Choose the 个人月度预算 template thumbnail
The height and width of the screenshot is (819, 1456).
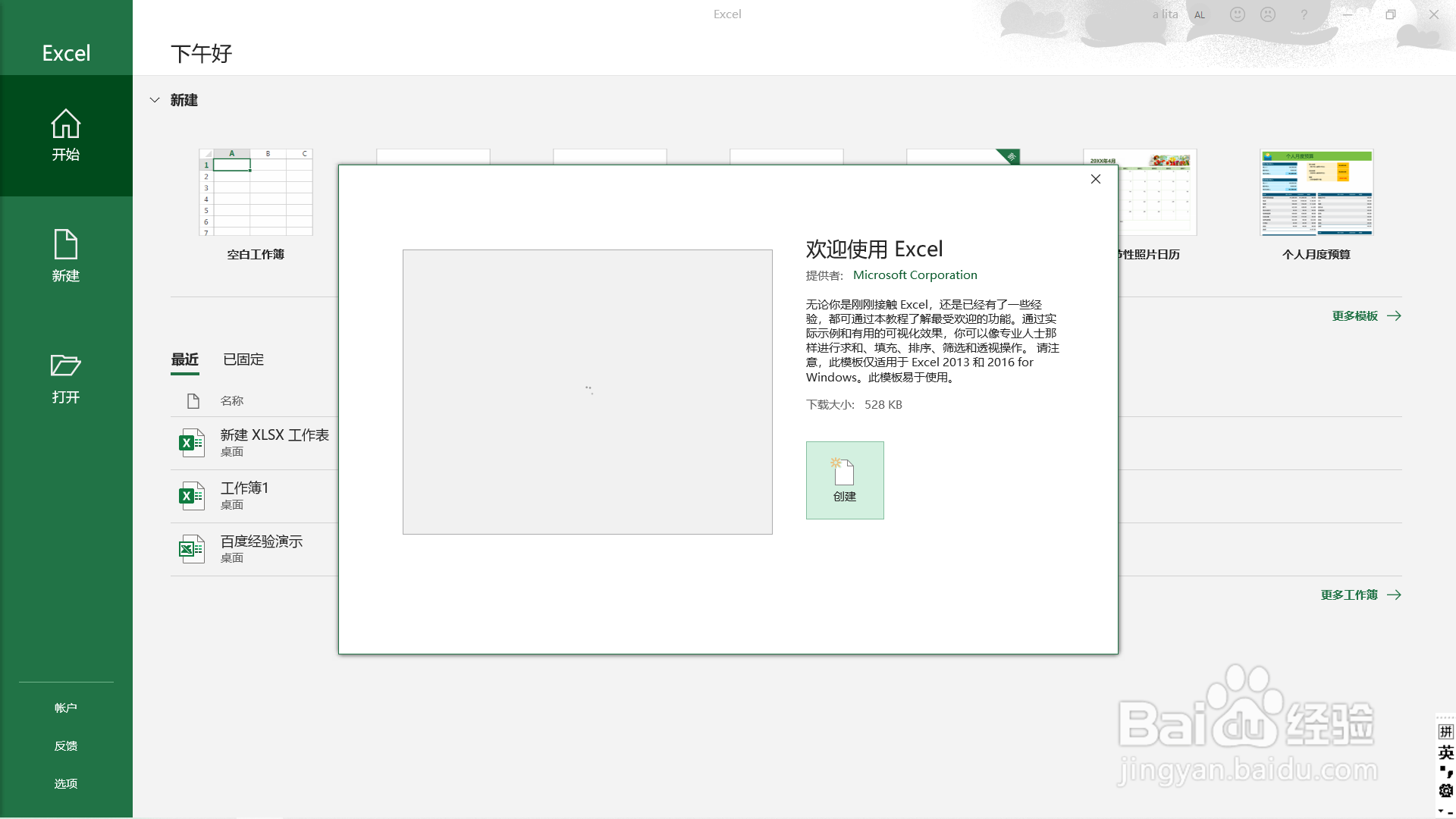click(x=1316, y=193)
